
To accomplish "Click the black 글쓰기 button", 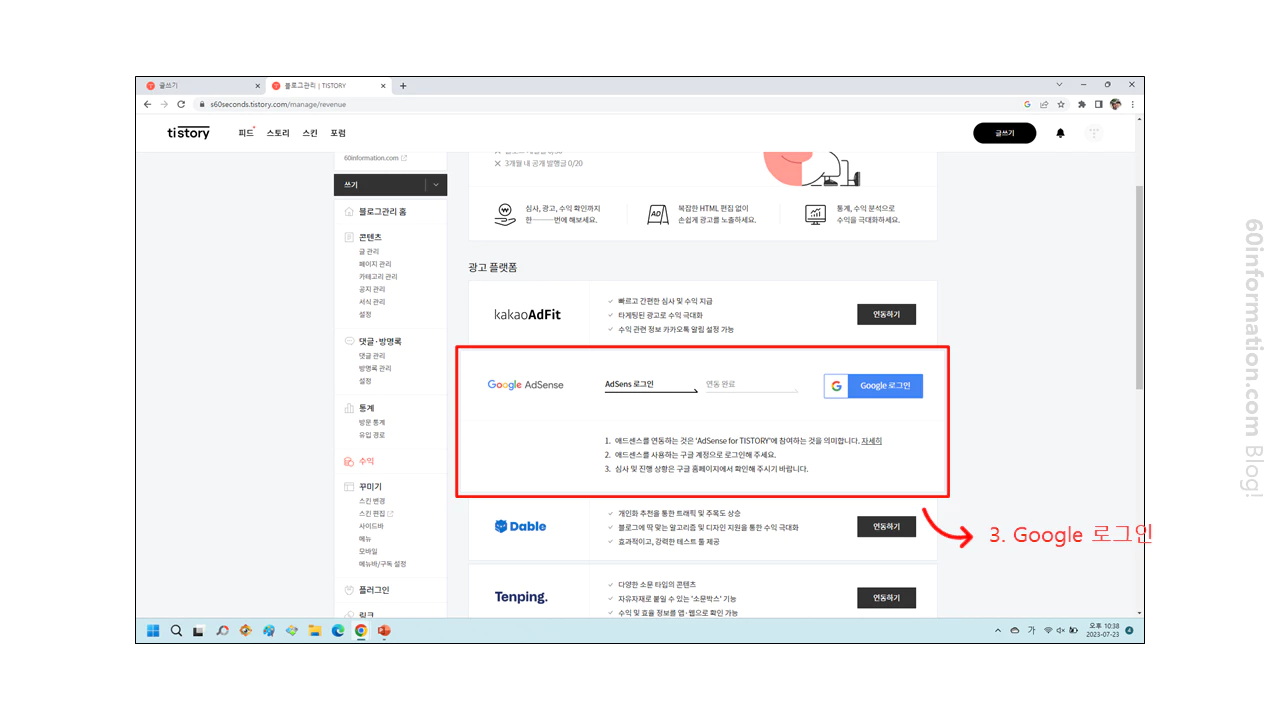I will (x=1004, y=133).
